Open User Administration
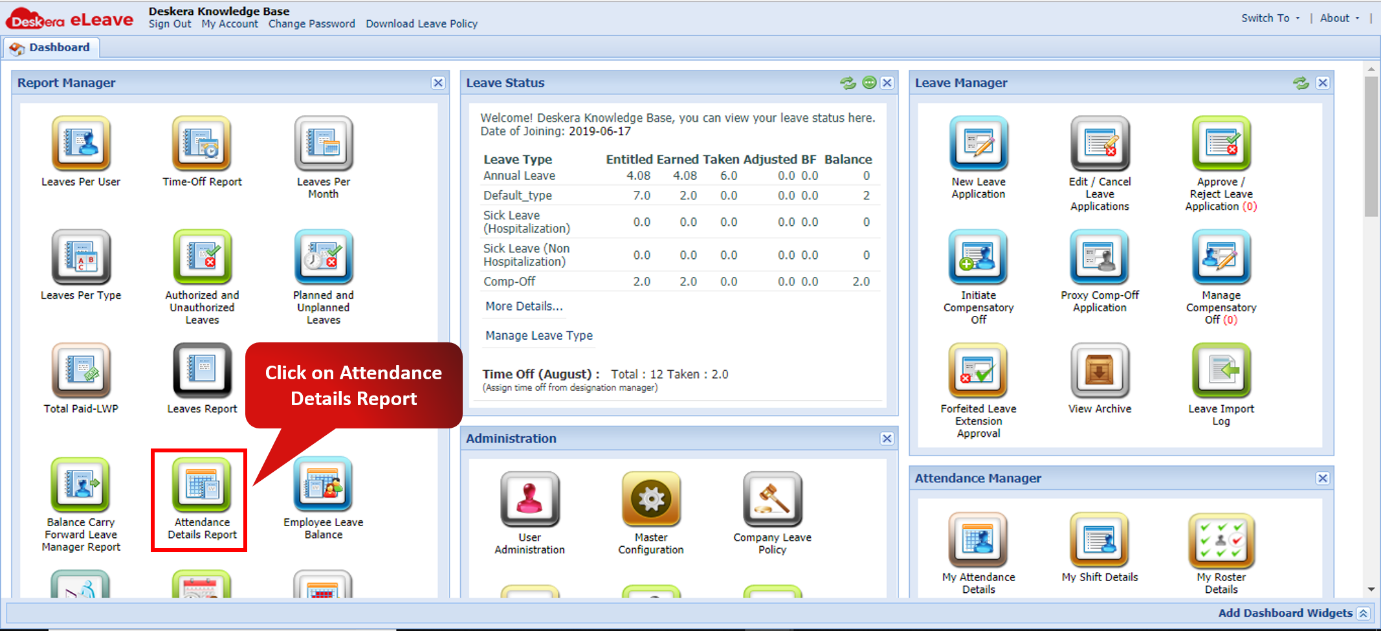 coord(530,500)
